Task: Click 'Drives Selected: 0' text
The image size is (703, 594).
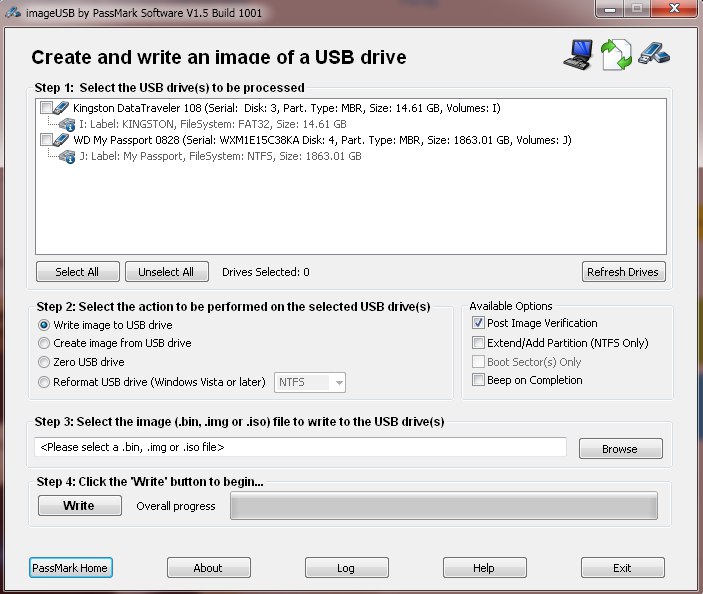Action: point(266,272)
